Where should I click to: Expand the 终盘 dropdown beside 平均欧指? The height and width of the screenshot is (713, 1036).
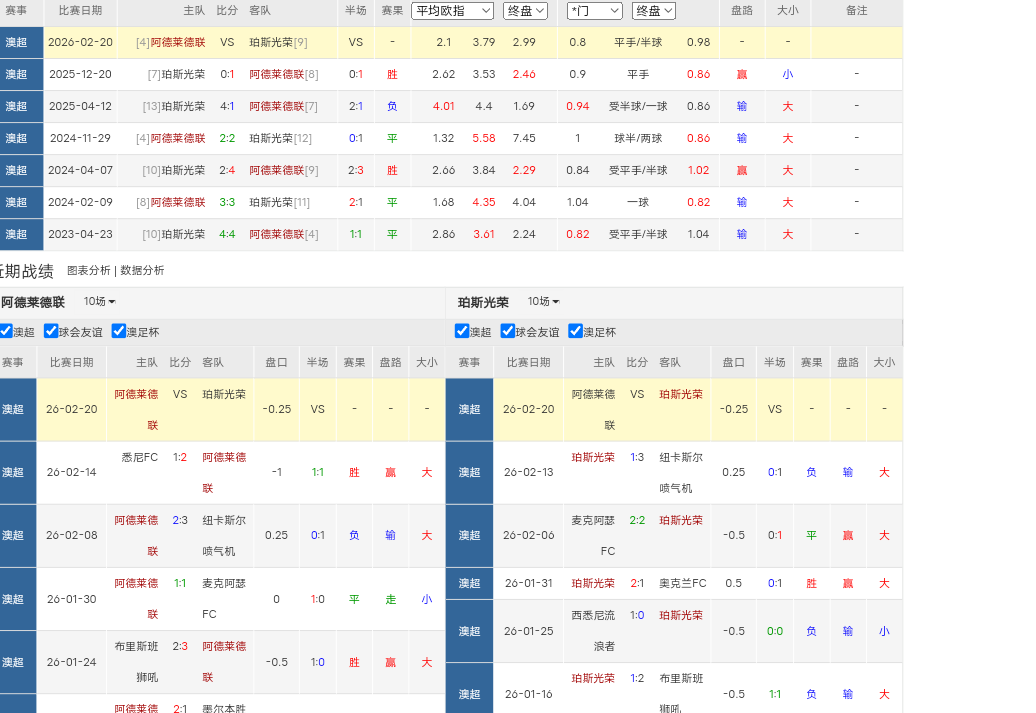(525, 11)
